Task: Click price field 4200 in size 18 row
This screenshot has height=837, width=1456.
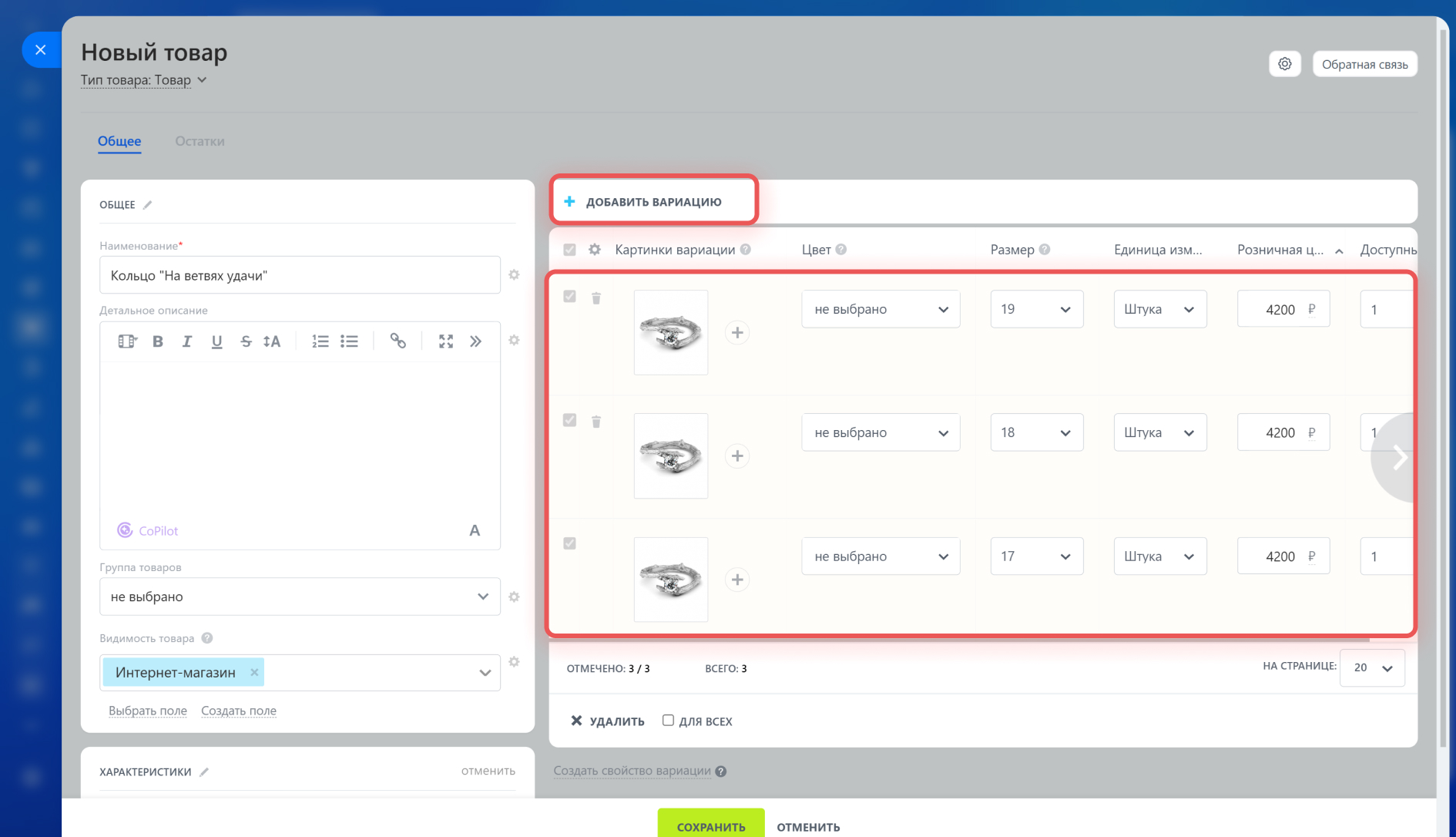Action: [x=1283, y=432]
